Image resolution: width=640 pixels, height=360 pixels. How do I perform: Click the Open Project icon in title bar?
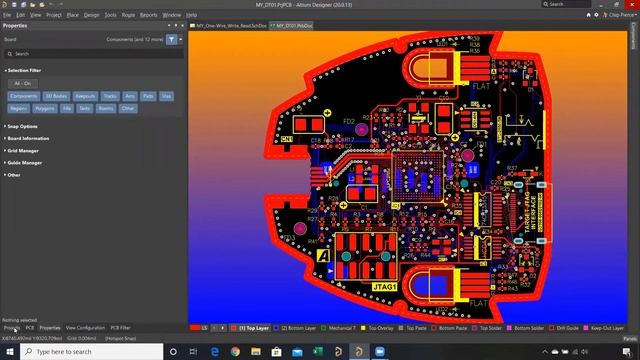42,4
